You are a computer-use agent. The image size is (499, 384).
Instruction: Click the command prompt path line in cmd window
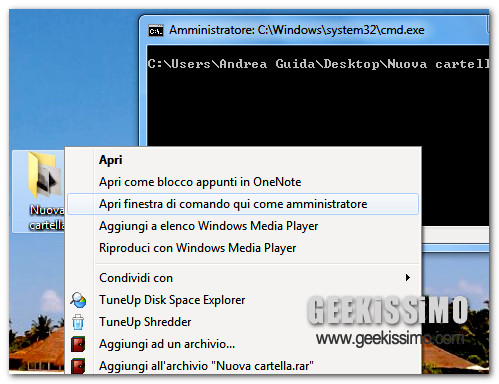pos(318,64)
